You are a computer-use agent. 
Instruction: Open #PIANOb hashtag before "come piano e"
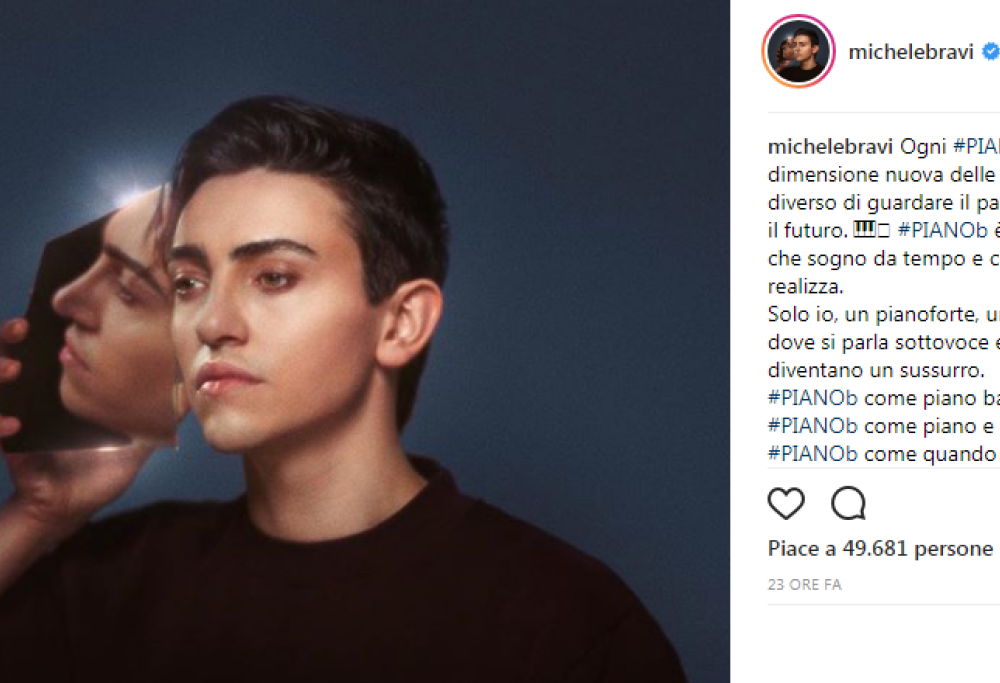point(813,425)
